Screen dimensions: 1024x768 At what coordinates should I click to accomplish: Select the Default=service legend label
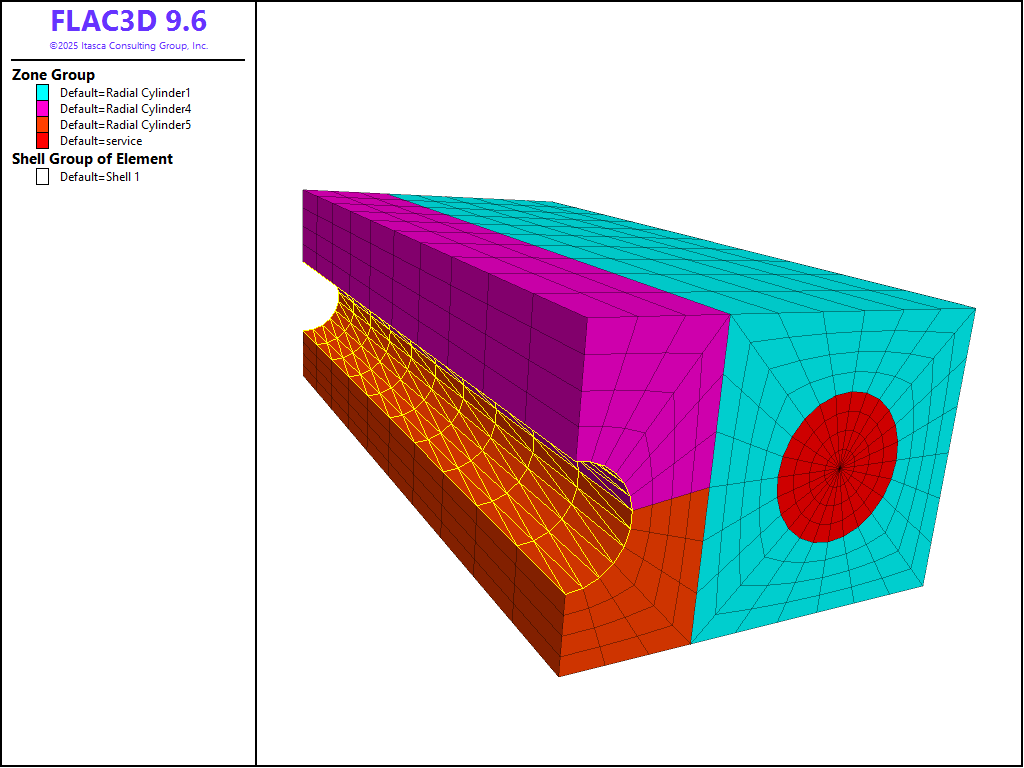click(x=101, y=141)
